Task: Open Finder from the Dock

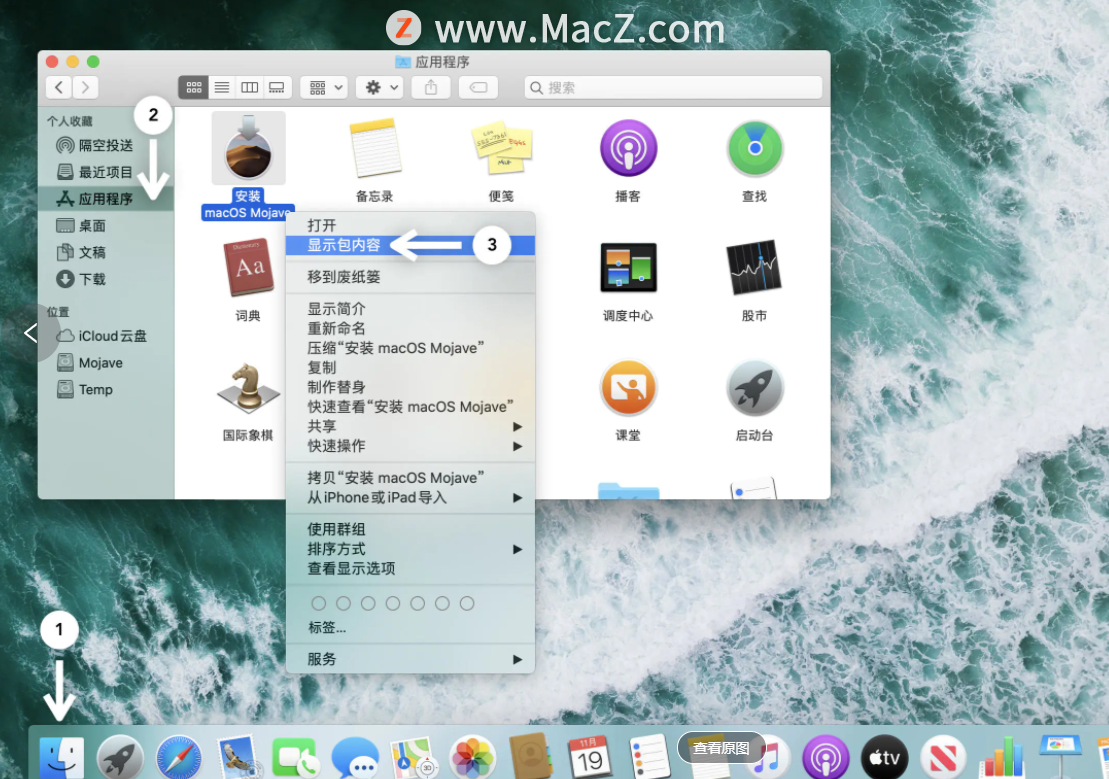Action: click(62, 758)
